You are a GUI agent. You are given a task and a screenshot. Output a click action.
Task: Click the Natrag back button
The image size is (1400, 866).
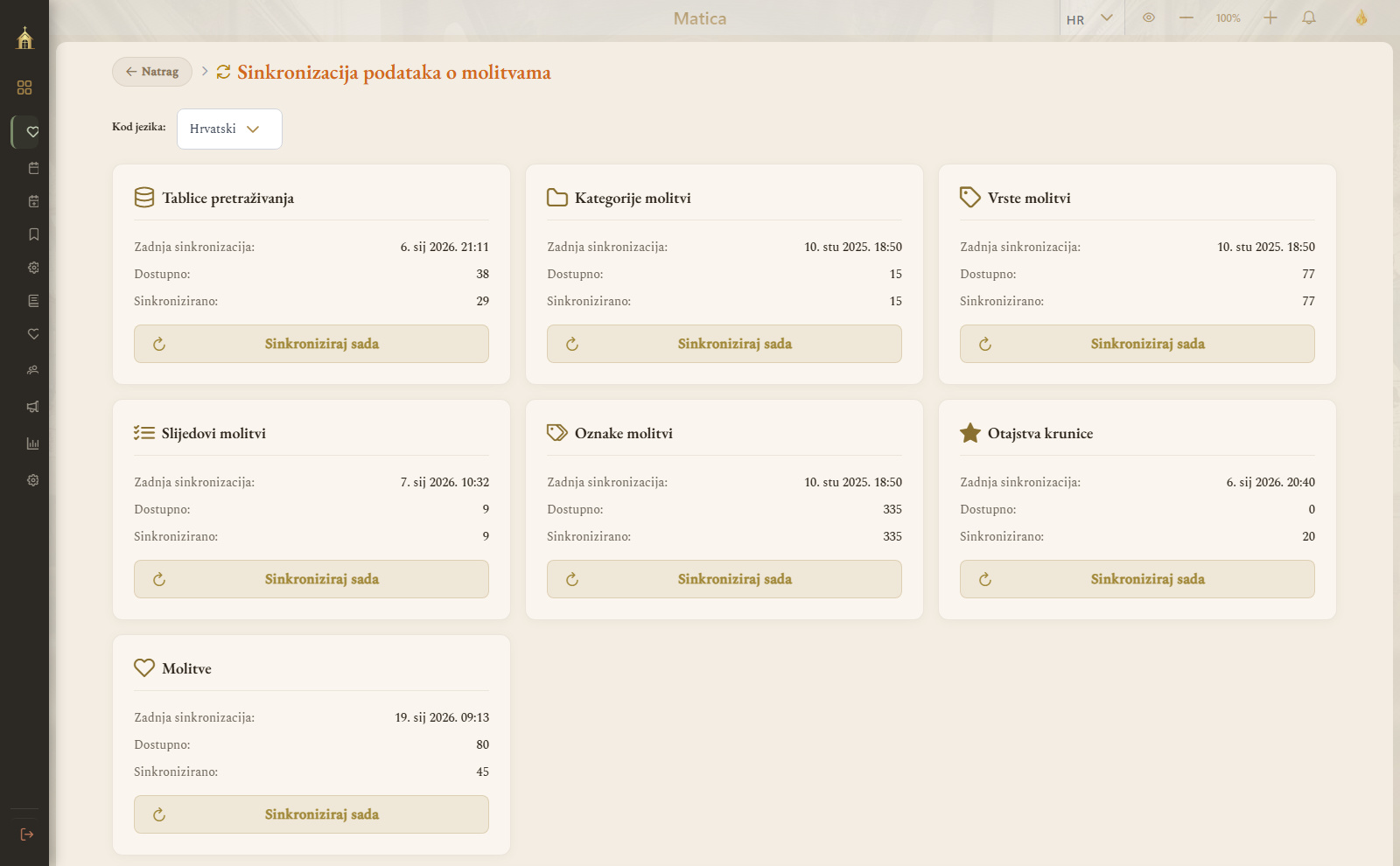[152, 72]
